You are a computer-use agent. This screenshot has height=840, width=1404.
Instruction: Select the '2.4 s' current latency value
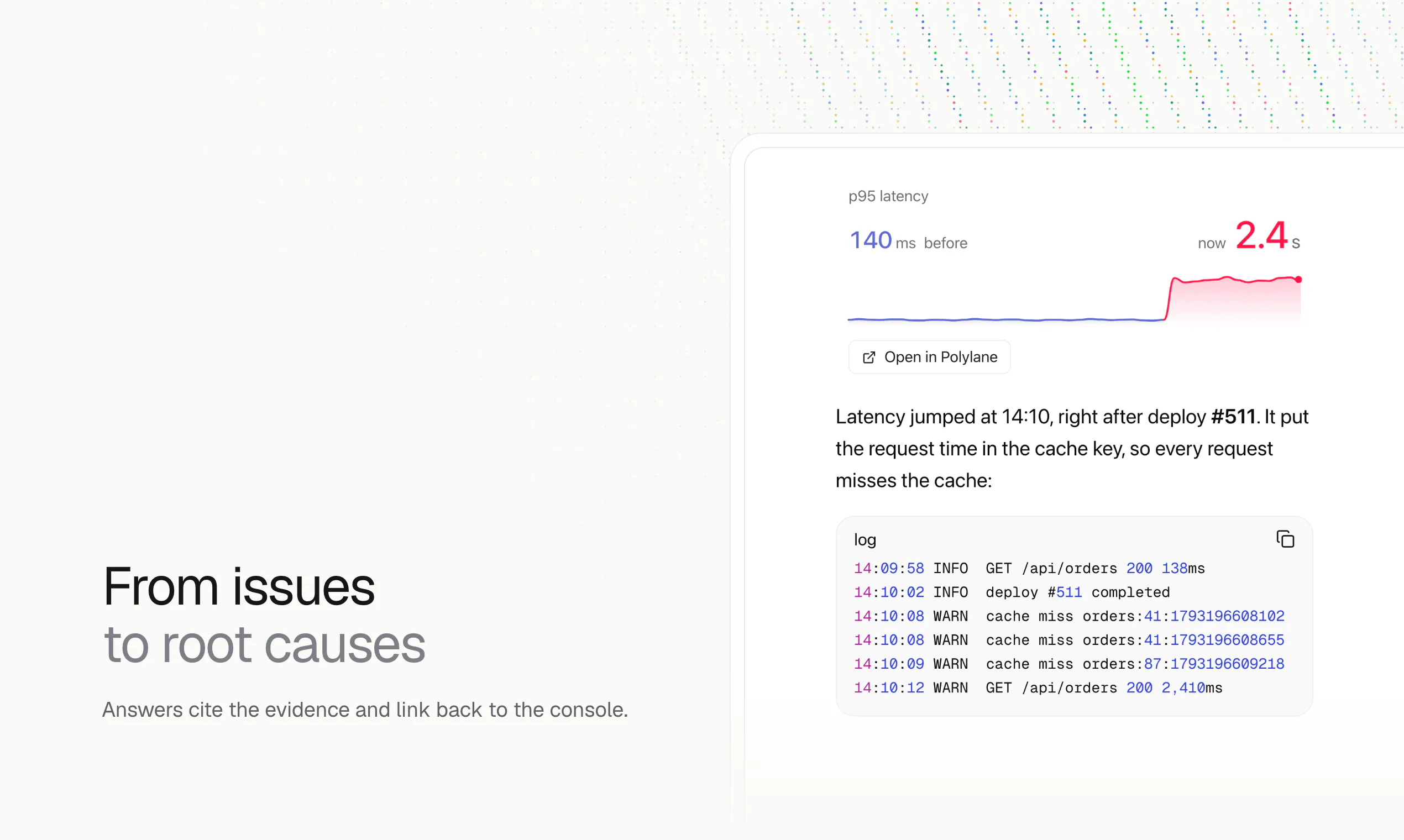[1267, 235]
